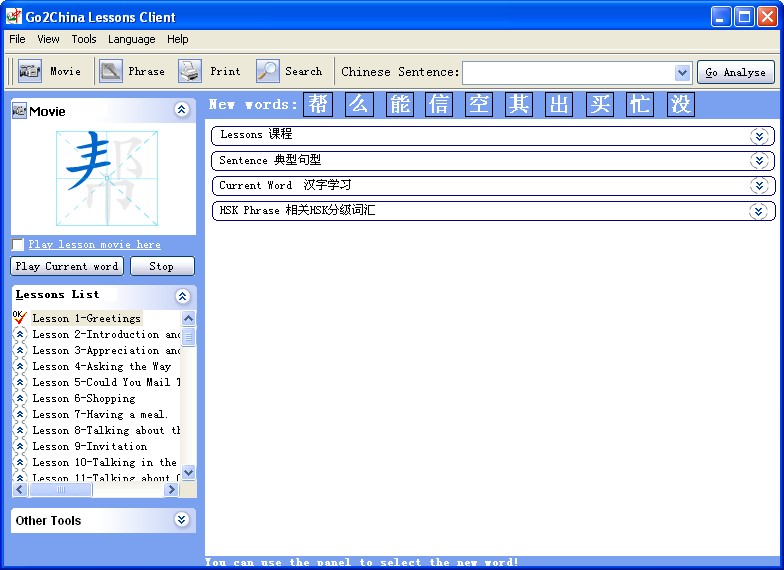Click the Search magnifier icon
Image resolution: width=784 pixels, height=570 pixels.
click(268, 72)
